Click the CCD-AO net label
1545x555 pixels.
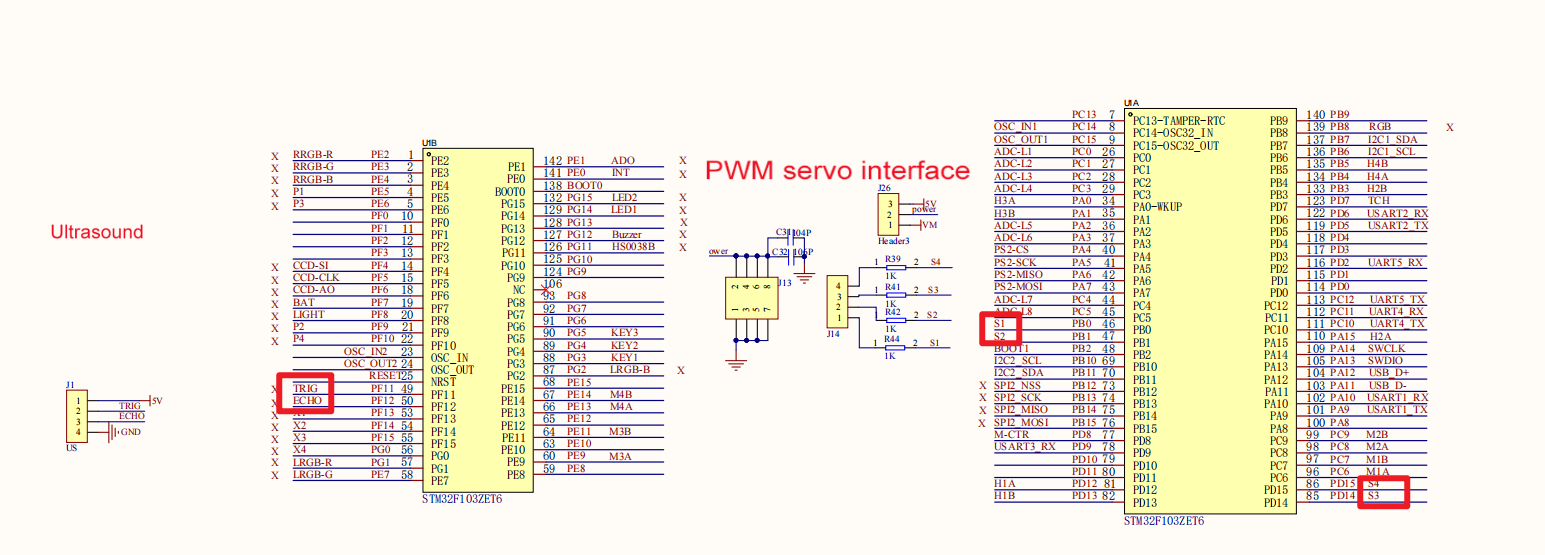pos(312,290)
